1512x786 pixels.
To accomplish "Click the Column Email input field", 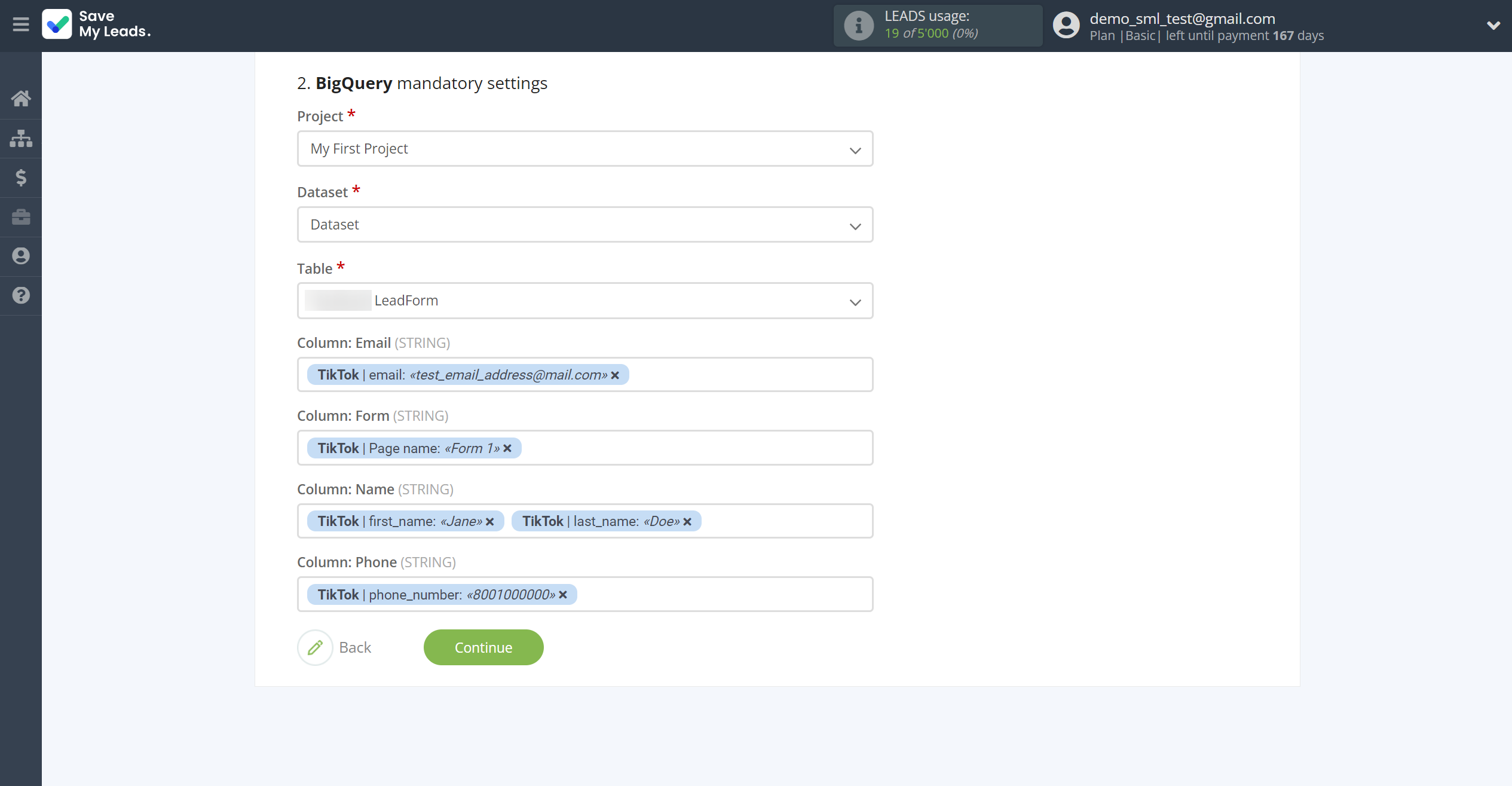I will [585, 374].
